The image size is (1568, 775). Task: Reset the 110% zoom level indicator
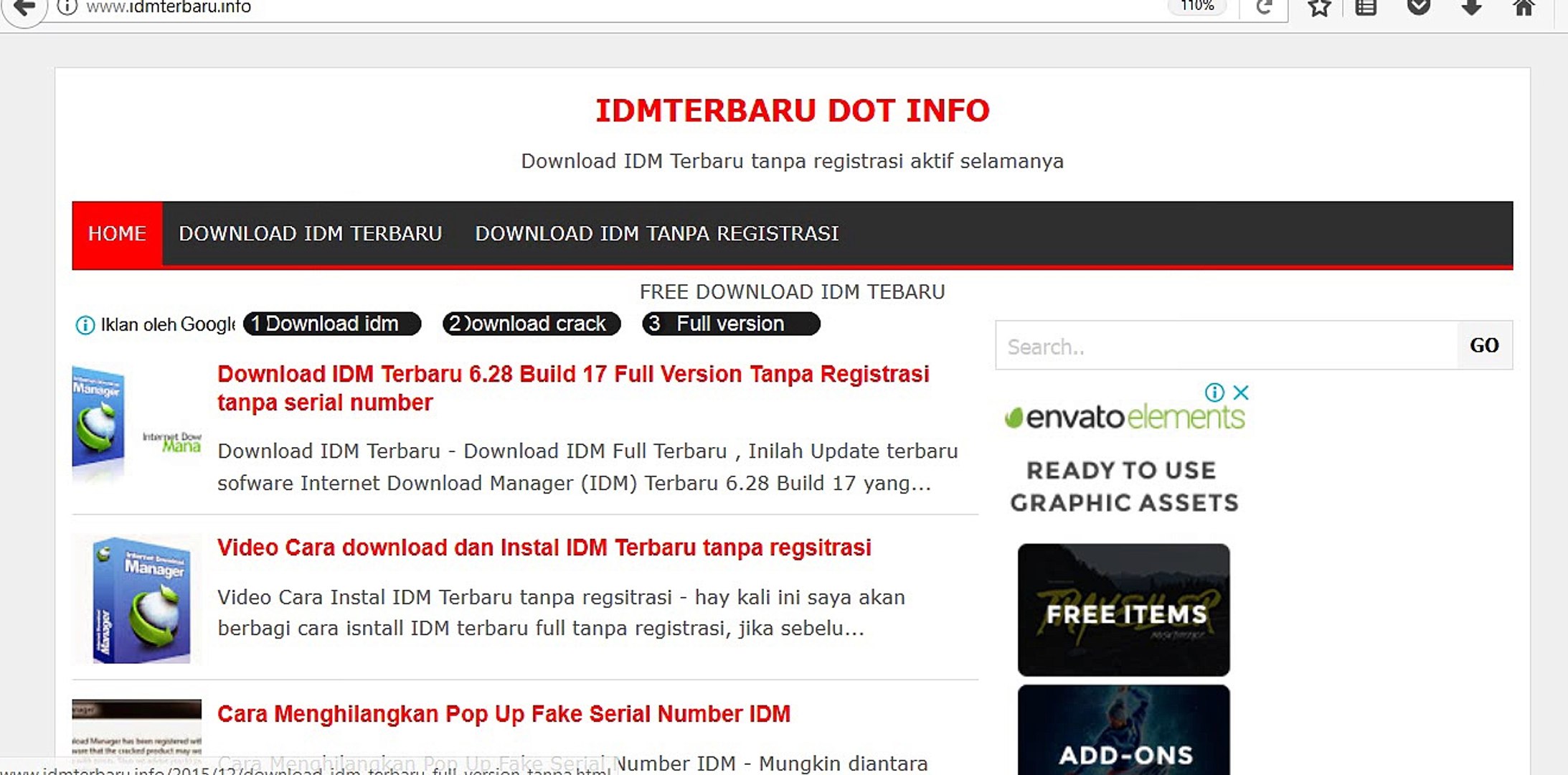pos(1197,6)
